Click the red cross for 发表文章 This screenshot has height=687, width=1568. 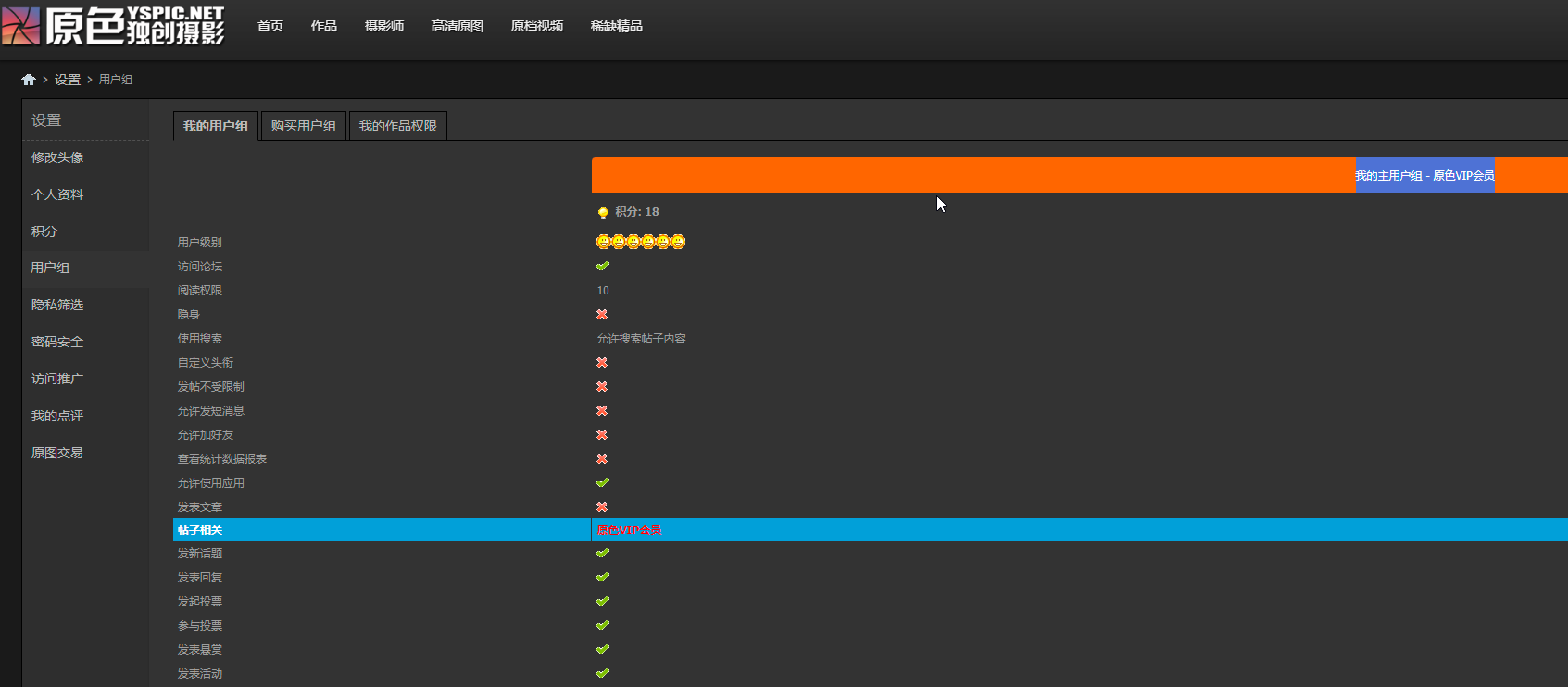pos(602,507)
